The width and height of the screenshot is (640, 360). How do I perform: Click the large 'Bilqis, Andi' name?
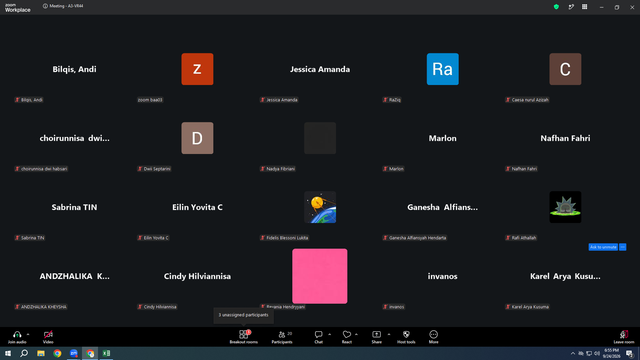pyautogui.click(x=74, y=69)
